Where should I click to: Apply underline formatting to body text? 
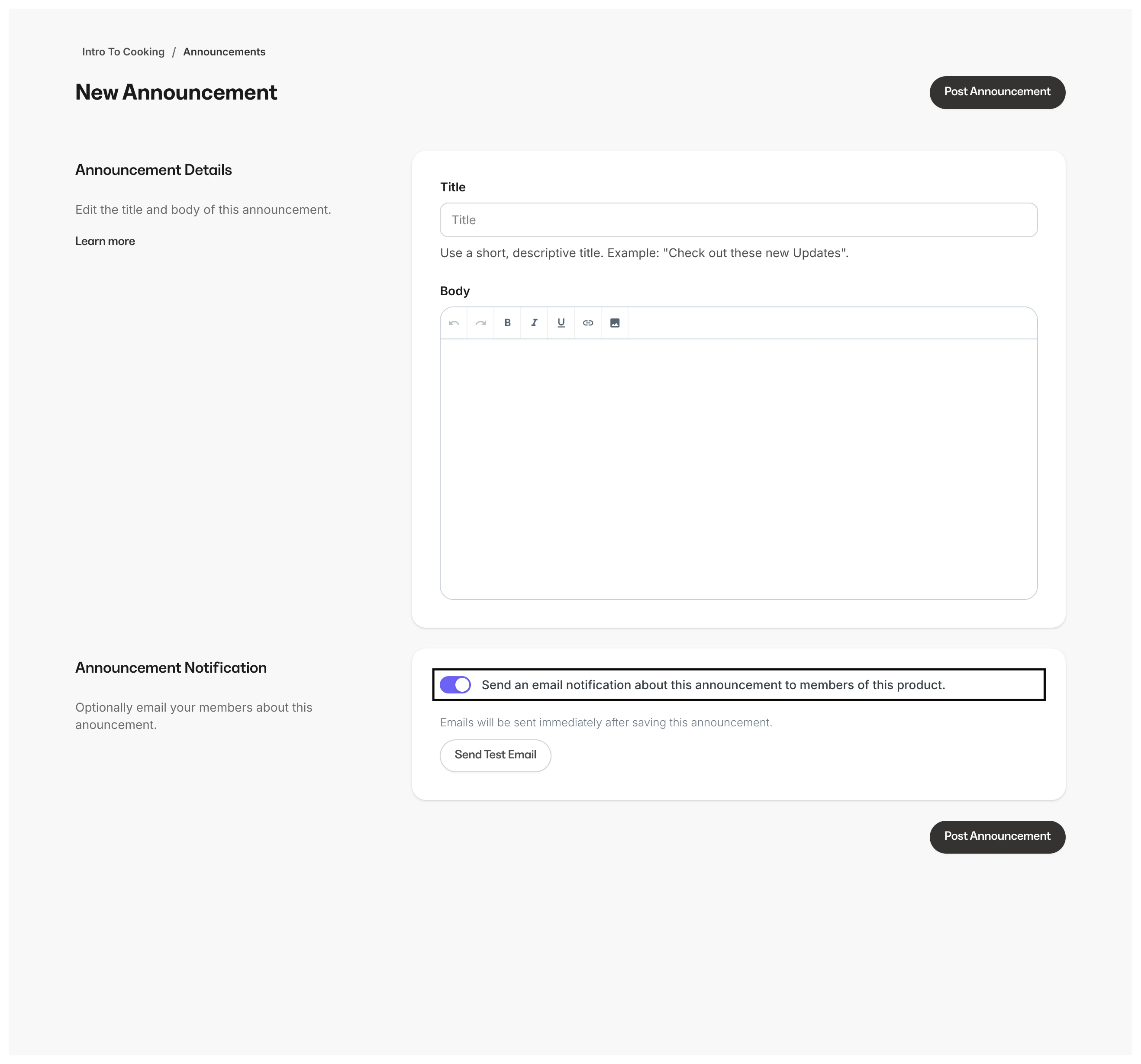[561, 322]
